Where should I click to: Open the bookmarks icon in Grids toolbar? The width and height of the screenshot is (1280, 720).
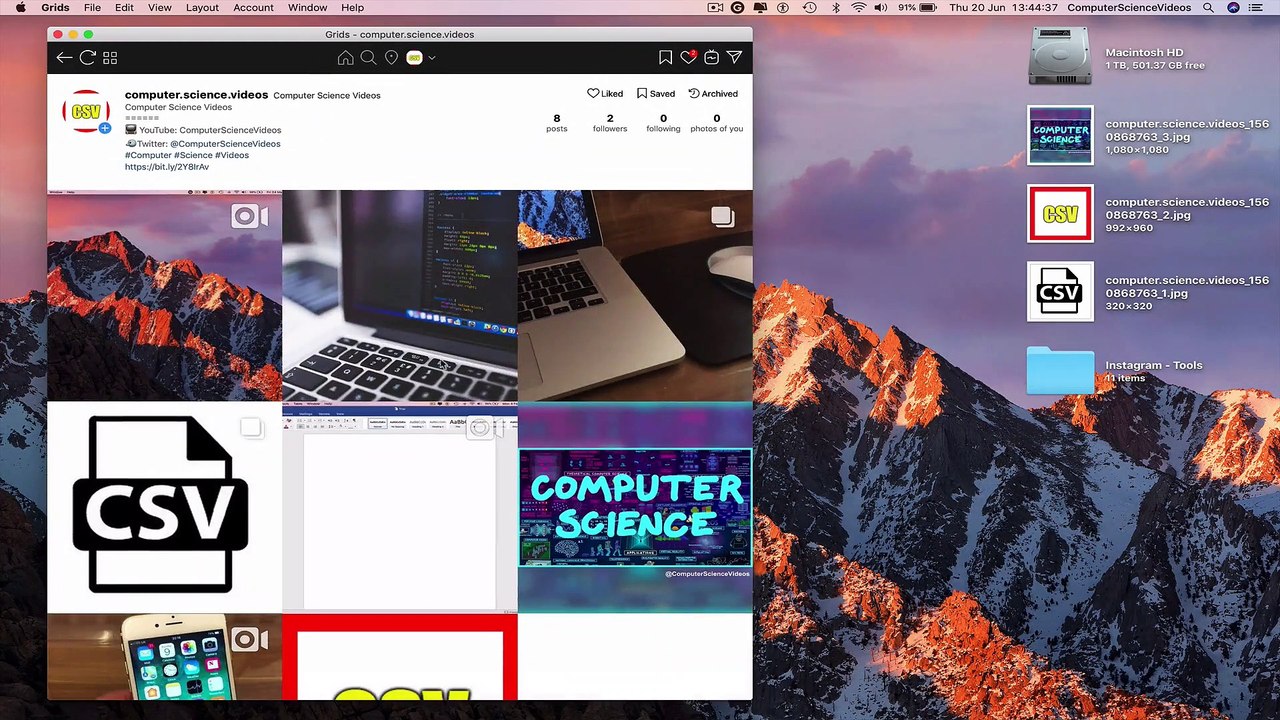665,58
